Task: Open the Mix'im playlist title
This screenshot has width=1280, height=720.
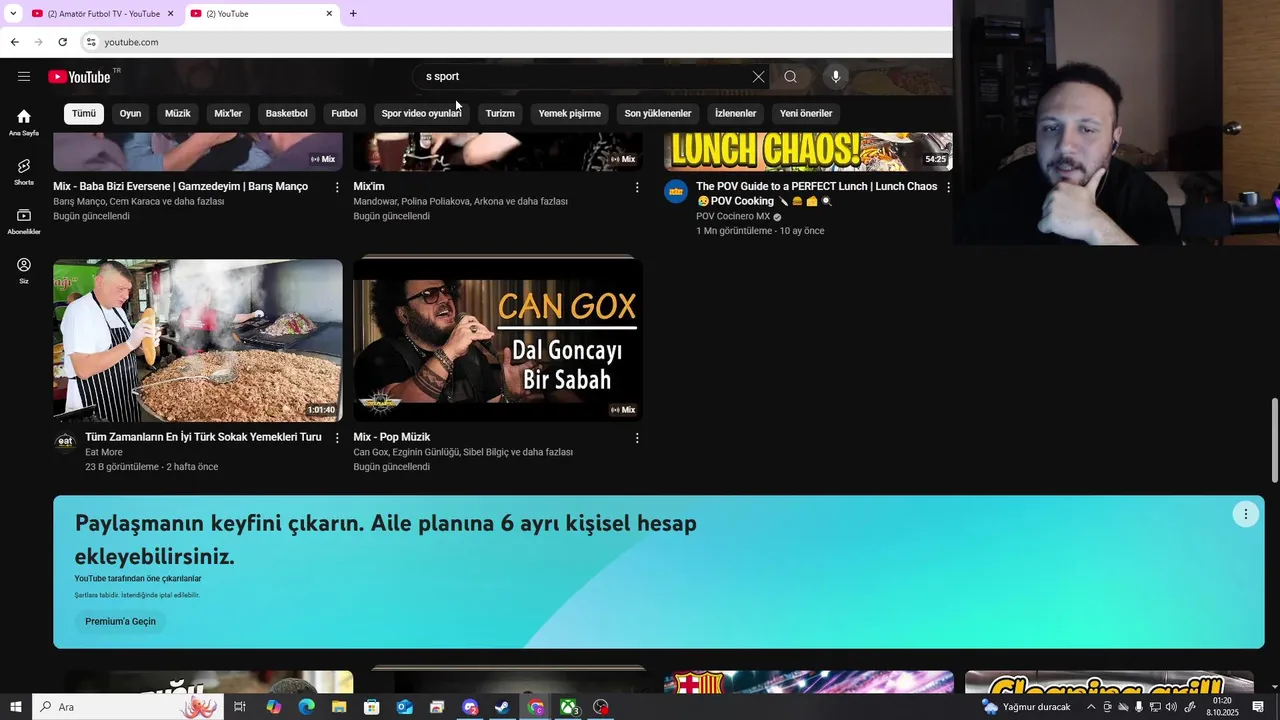Action: [369, 186]
